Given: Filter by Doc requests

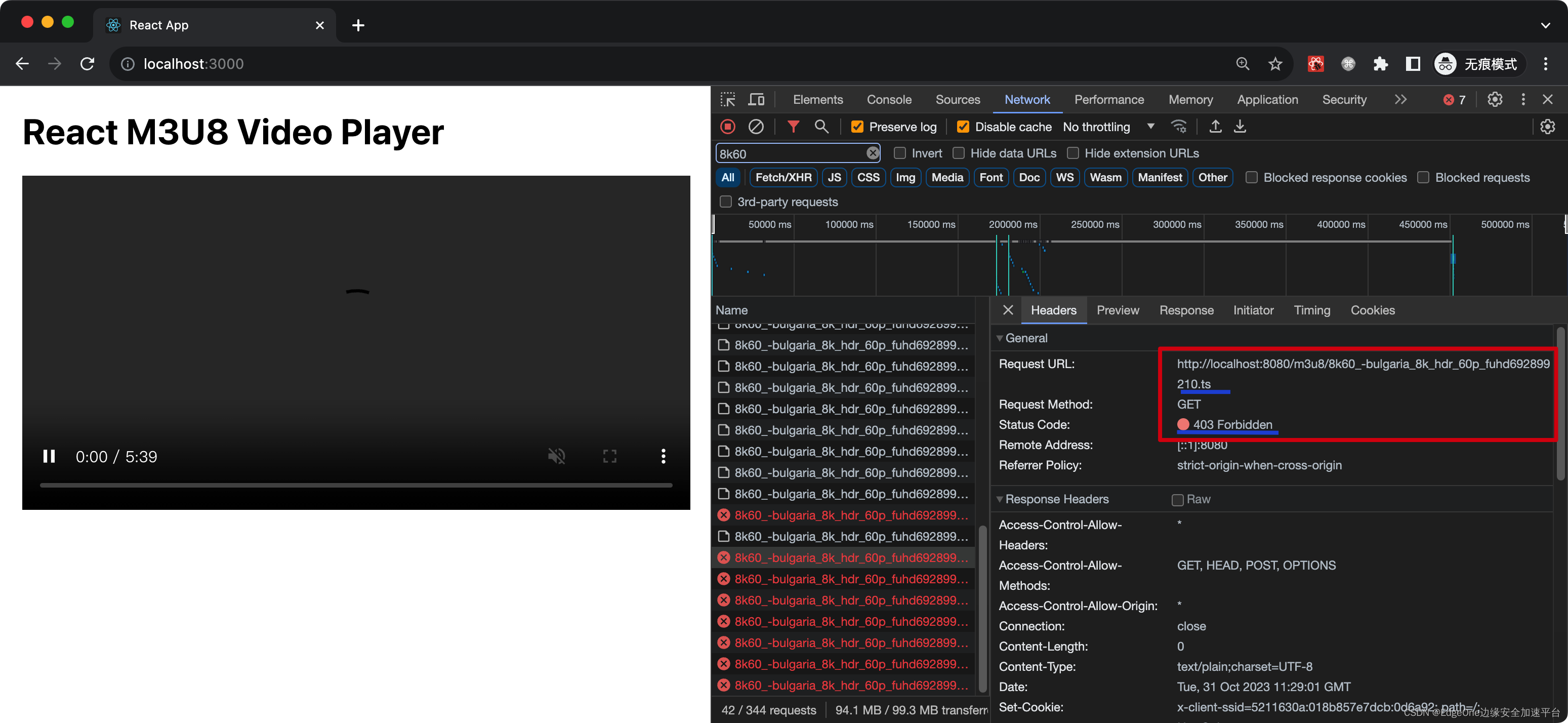Looking at the screenshot, I should (x=1028, y=178).
